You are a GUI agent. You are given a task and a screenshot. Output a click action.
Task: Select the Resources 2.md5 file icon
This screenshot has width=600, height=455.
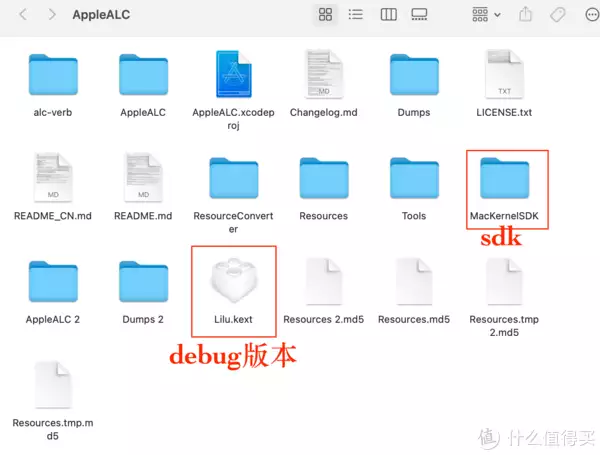pyautogui.click(x=324, y=281)
